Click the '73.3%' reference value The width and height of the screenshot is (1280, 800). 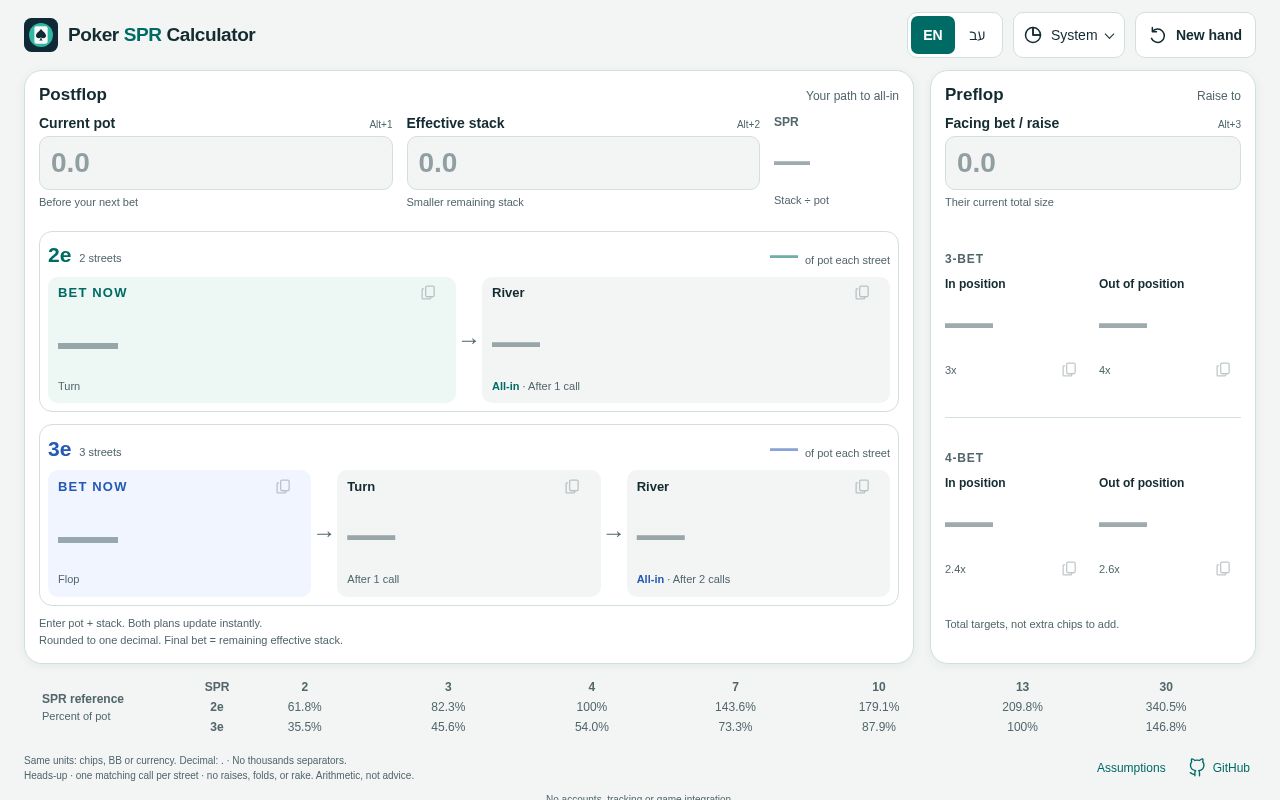(735, 727)
